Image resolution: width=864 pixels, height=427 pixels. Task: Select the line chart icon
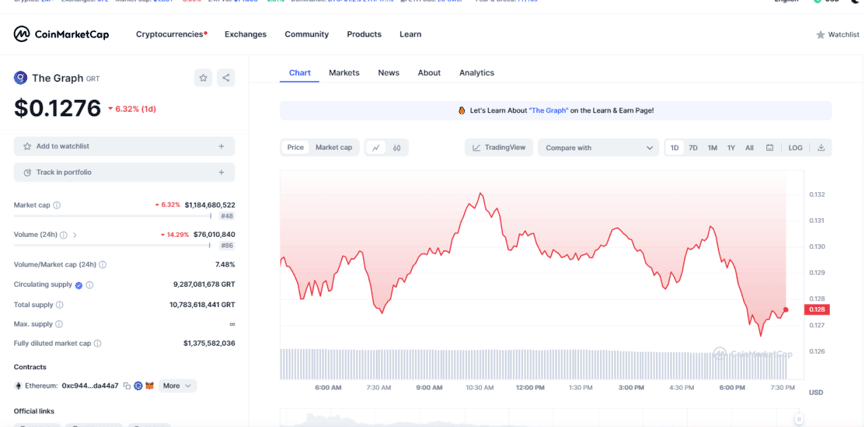pyautogui.click(x=376, y=148)
